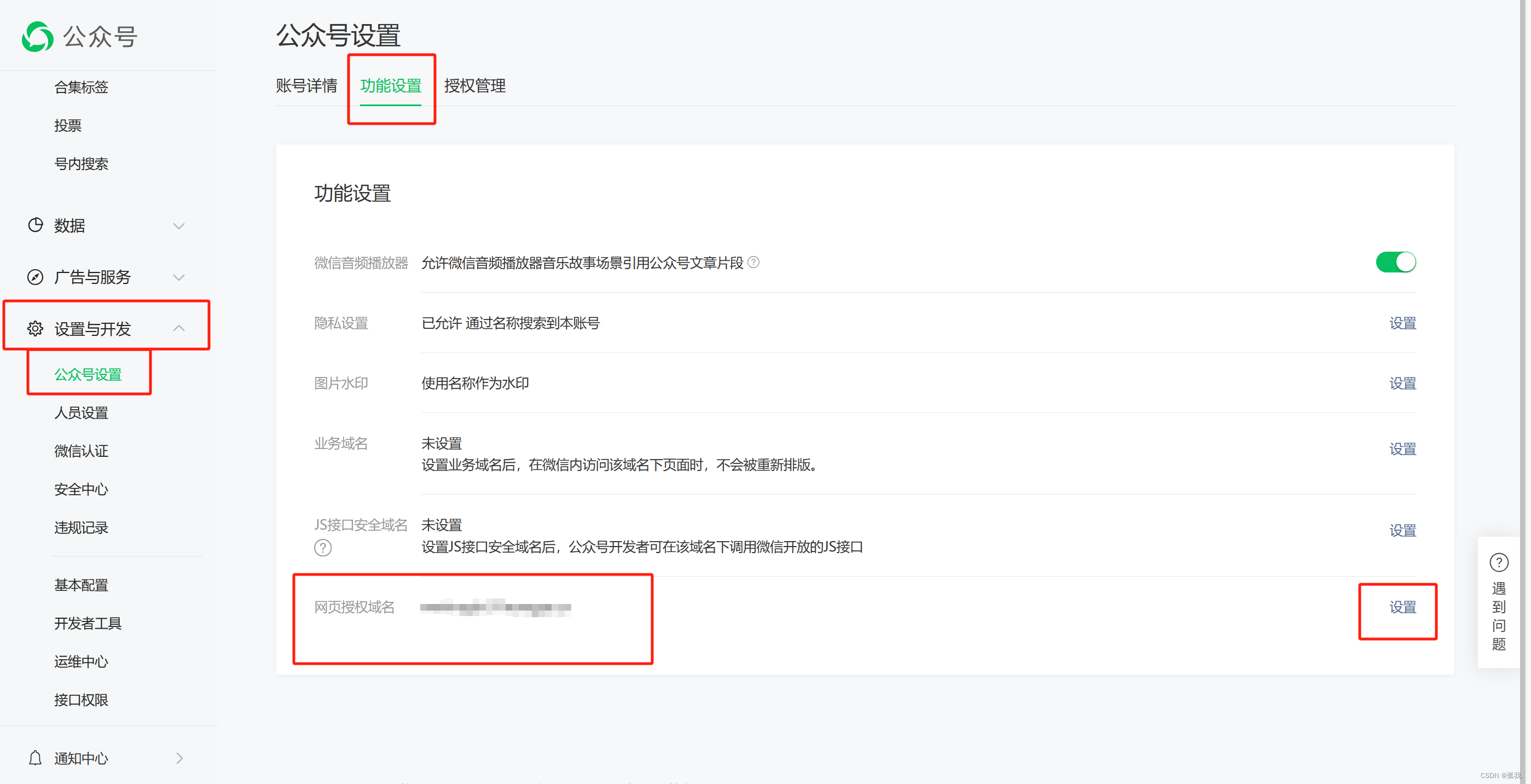Screen dimensions: 1531x784
Task: Click 设置 link for 隐私设置
Action: point(1402,323)
